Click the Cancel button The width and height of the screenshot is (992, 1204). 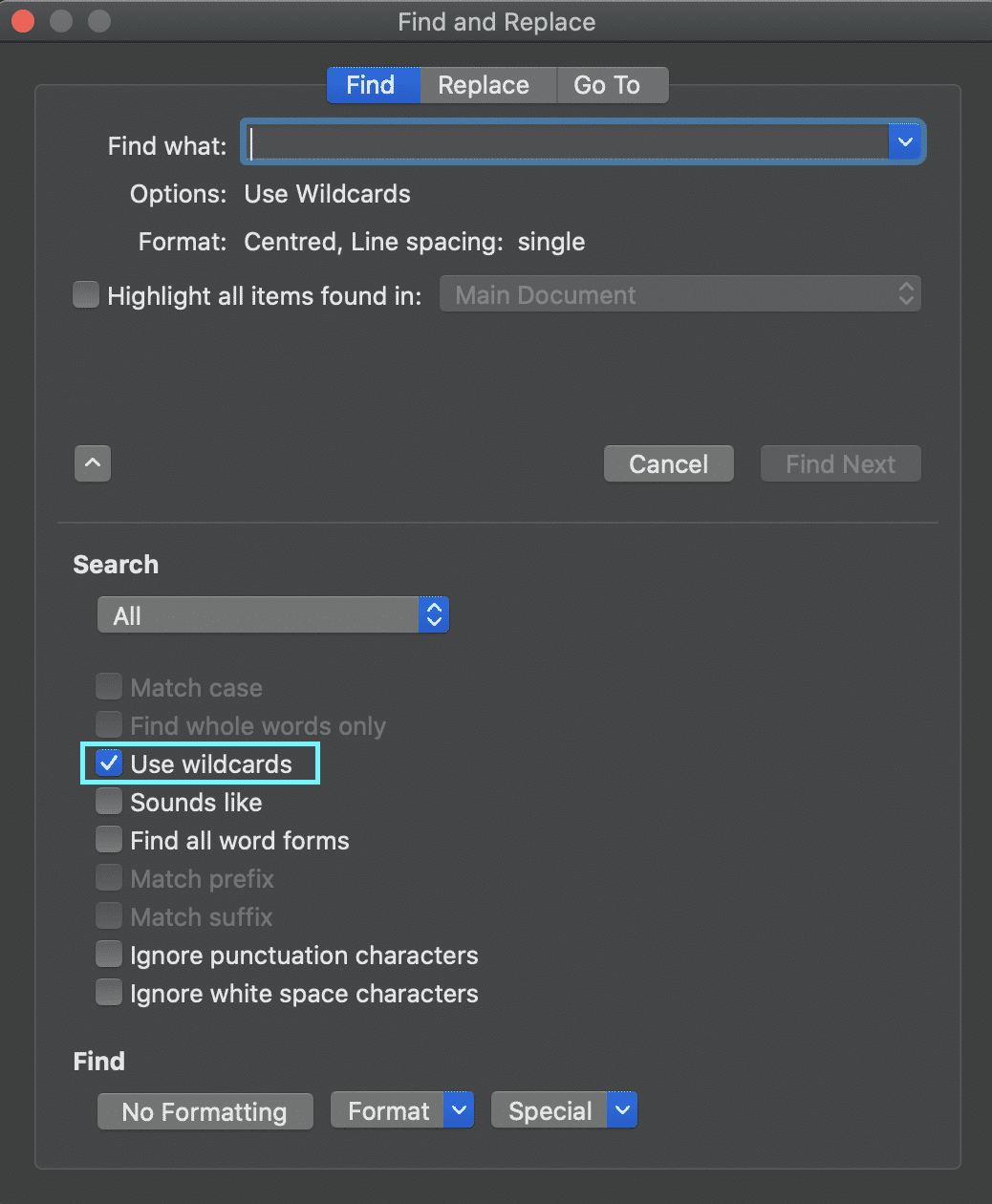click(669, 464)
